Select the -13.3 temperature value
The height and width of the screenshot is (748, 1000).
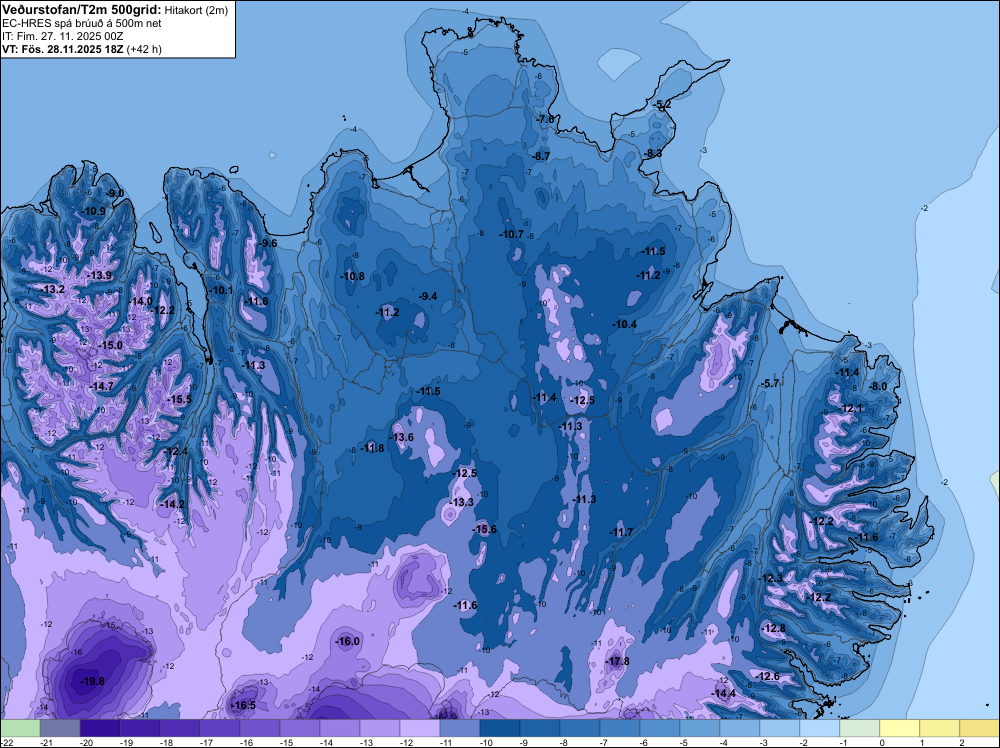tap(462, 502)
